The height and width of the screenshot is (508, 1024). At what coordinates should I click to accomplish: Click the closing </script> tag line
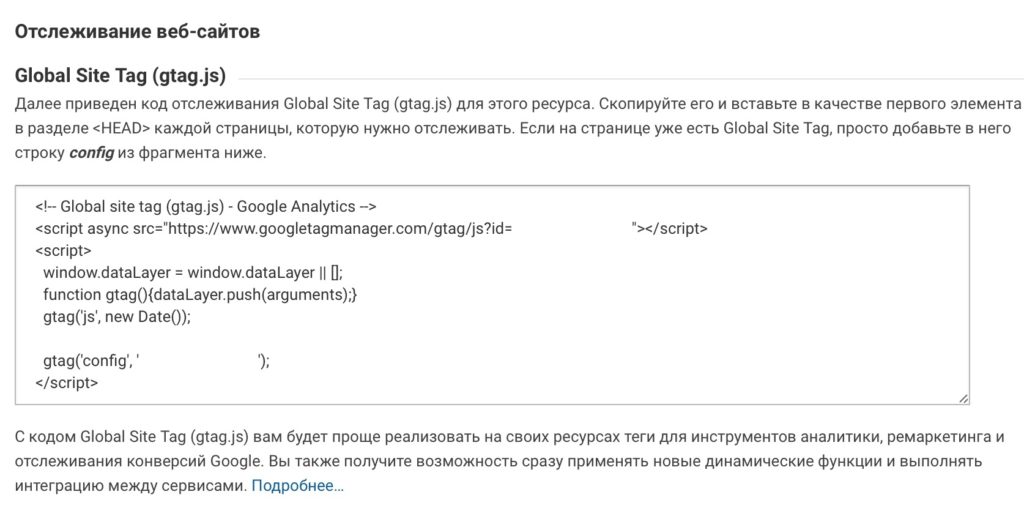tap(67, 382)
